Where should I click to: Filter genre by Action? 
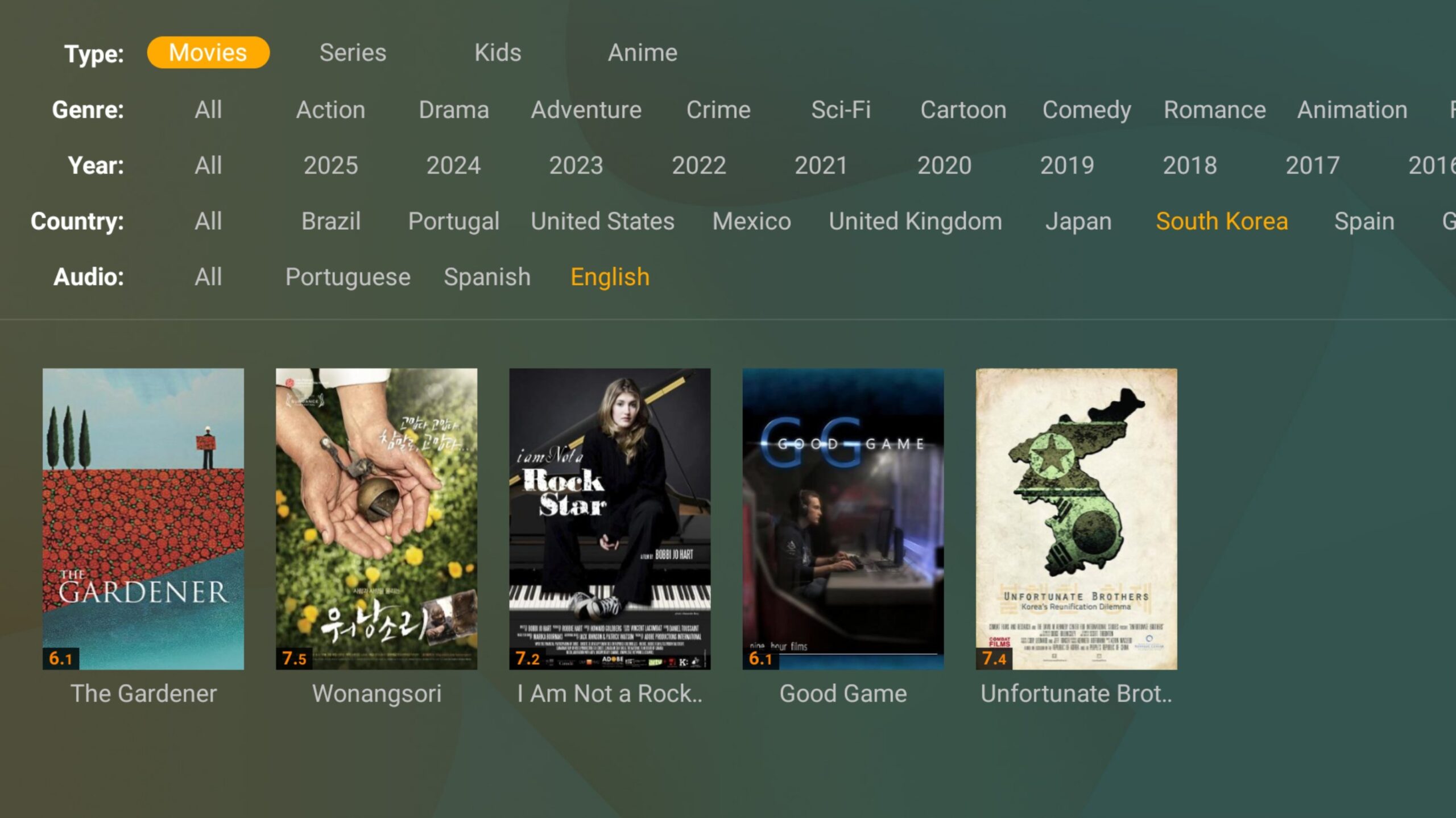[x=330, y=109]
